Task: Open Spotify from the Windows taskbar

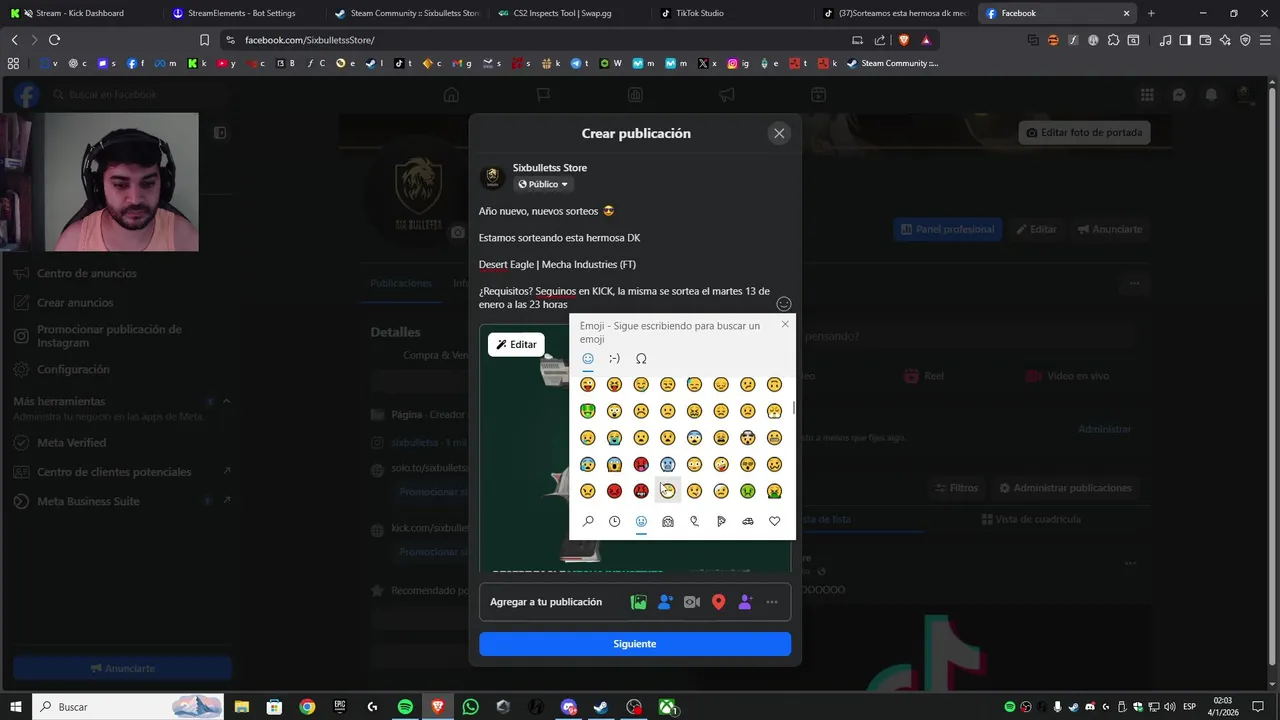Action: [x=405, y=707]
